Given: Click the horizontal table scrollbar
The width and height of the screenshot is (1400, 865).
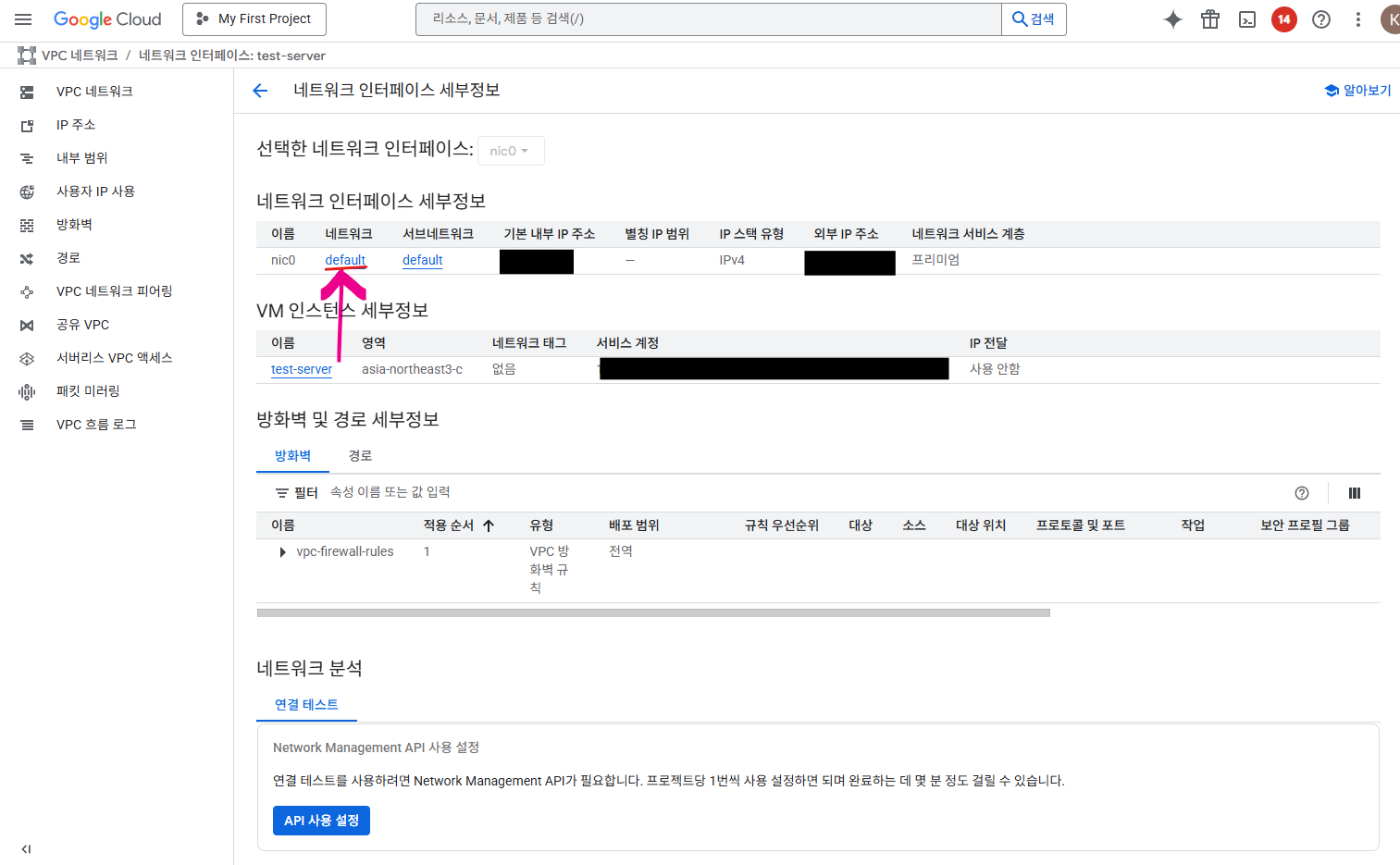Looking at the screenshot, I should [653, 612].
